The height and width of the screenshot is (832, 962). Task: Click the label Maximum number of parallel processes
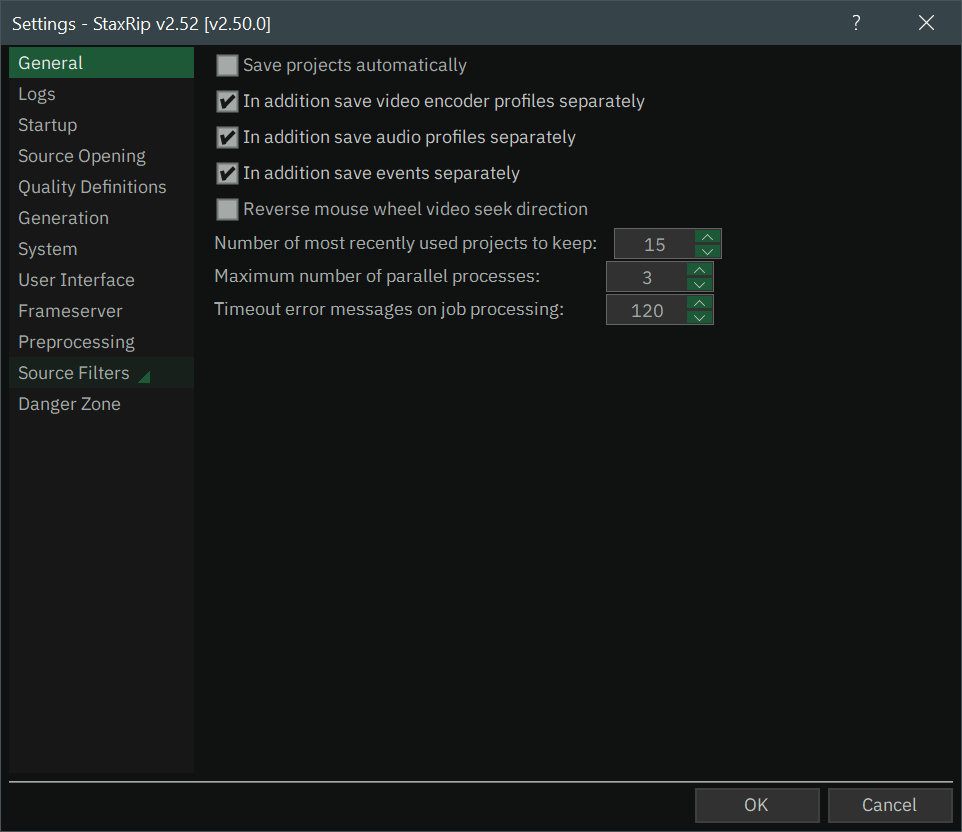tap(377, 277)
